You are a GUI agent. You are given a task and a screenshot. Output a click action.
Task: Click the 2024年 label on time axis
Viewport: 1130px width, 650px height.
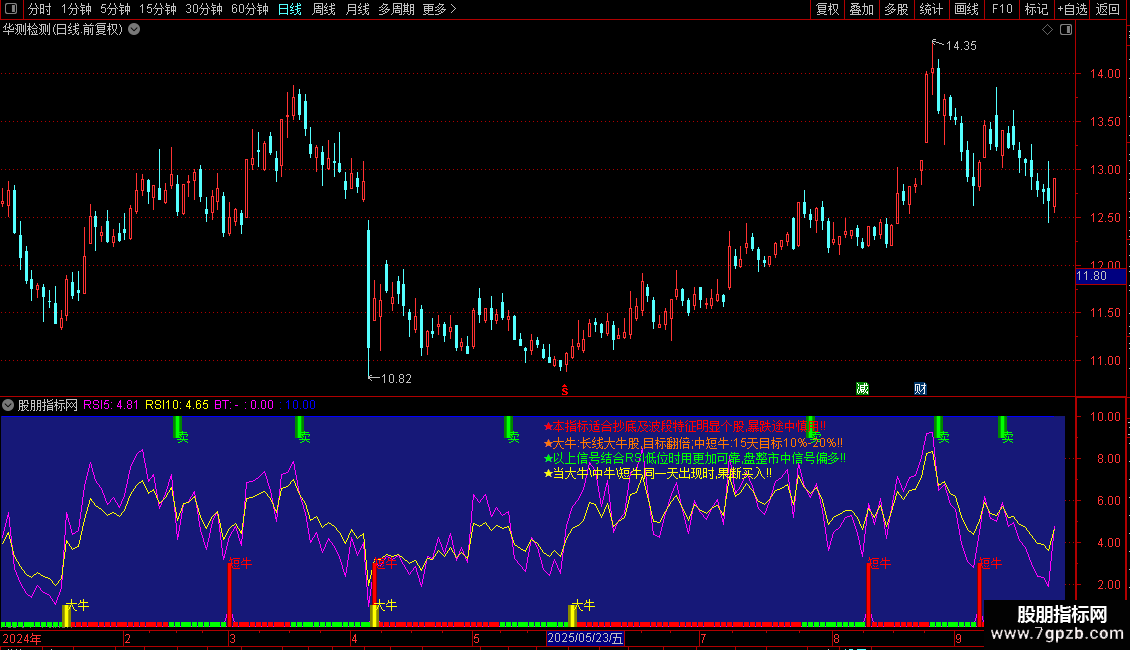coord(22,638)
